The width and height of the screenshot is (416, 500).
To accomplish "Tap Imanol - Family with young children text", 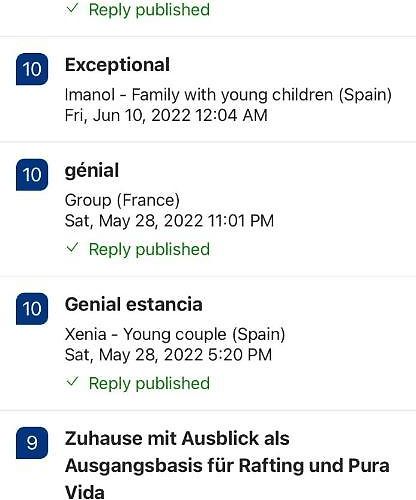I will (228, 95).
